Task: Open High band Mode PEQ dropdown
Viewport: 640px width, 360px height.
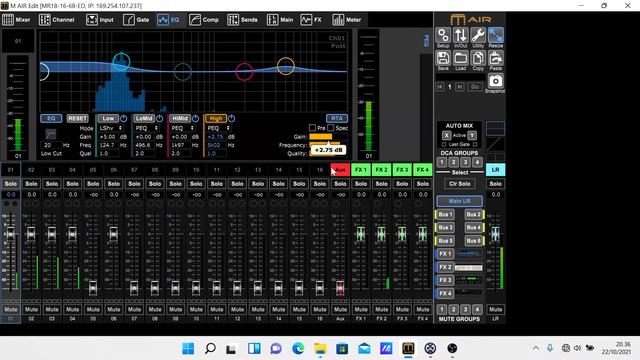Action: pyautogui.click(x=218, y=128)
